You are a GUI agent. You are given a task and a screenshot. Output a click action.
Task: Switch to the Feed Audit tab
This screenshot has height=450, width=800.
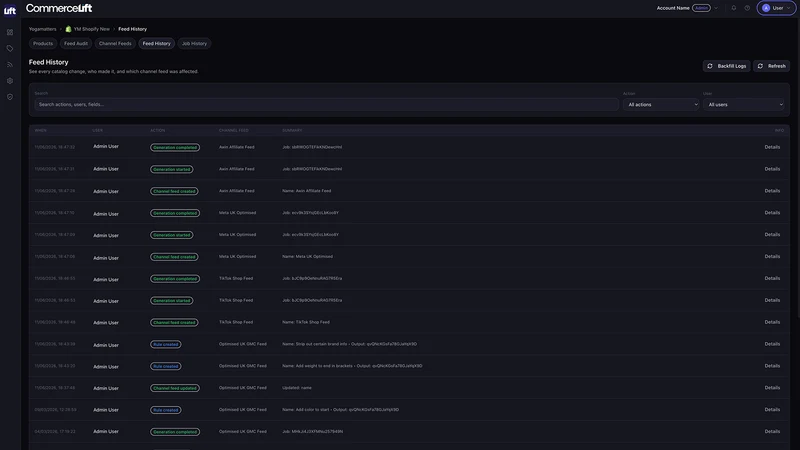[x=76, y=43]
